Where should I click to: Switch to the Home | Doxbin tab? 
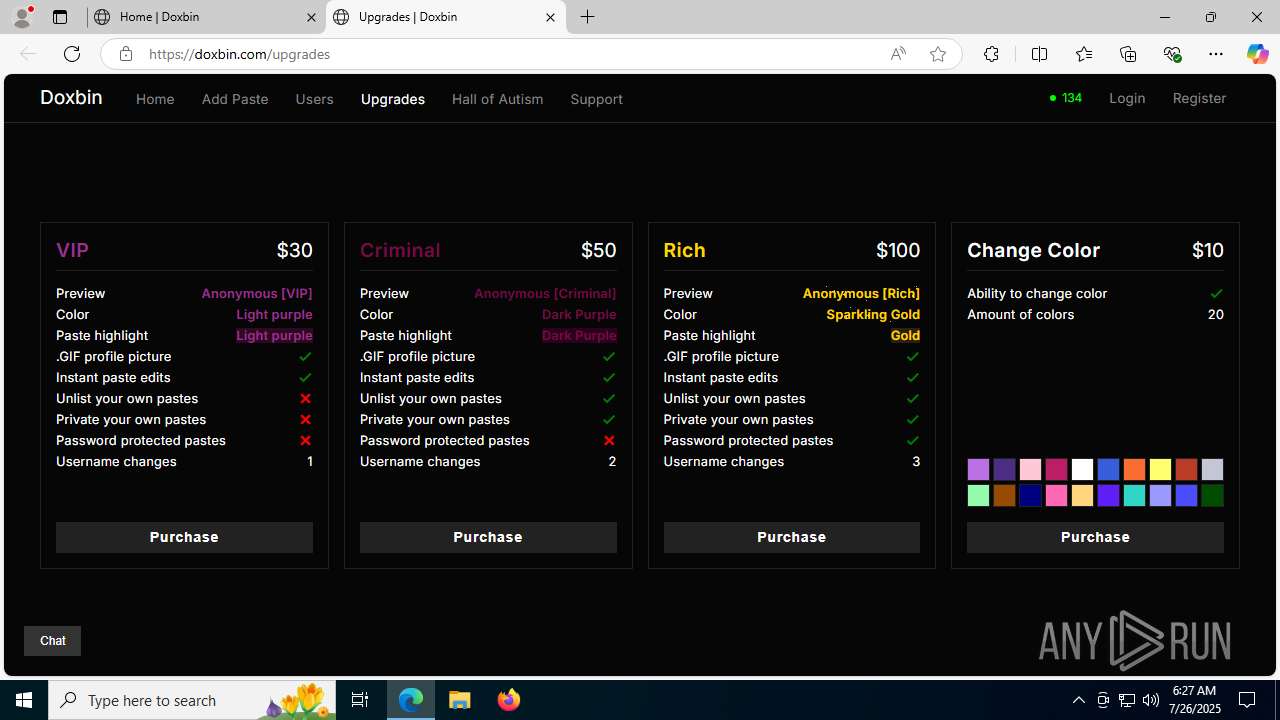tap(205, 17)
